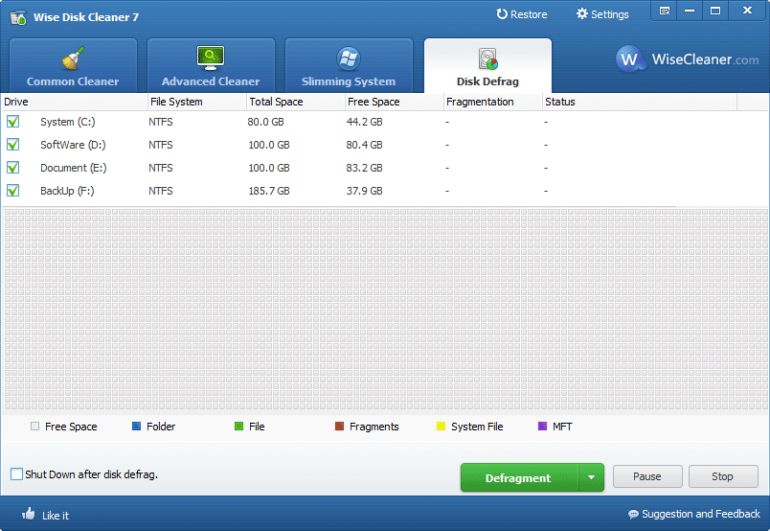The width and height of the screenshot is (770, 531).
Task: Click the Slimming System Windows icon
Action: pos(348,58)
